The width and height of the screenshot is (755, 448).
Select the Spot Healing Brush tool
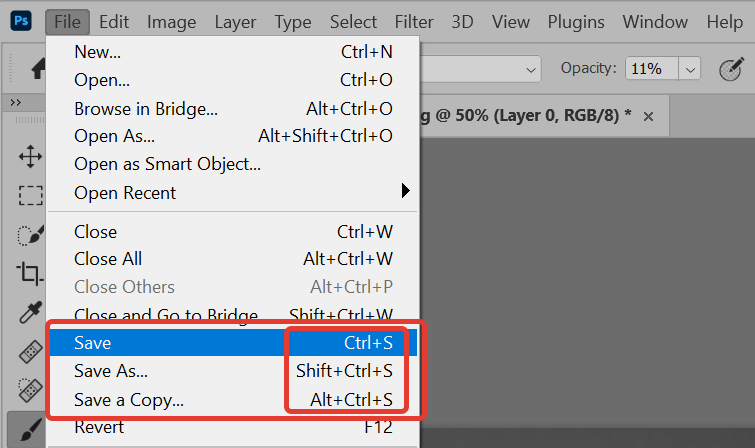point(30,351)
